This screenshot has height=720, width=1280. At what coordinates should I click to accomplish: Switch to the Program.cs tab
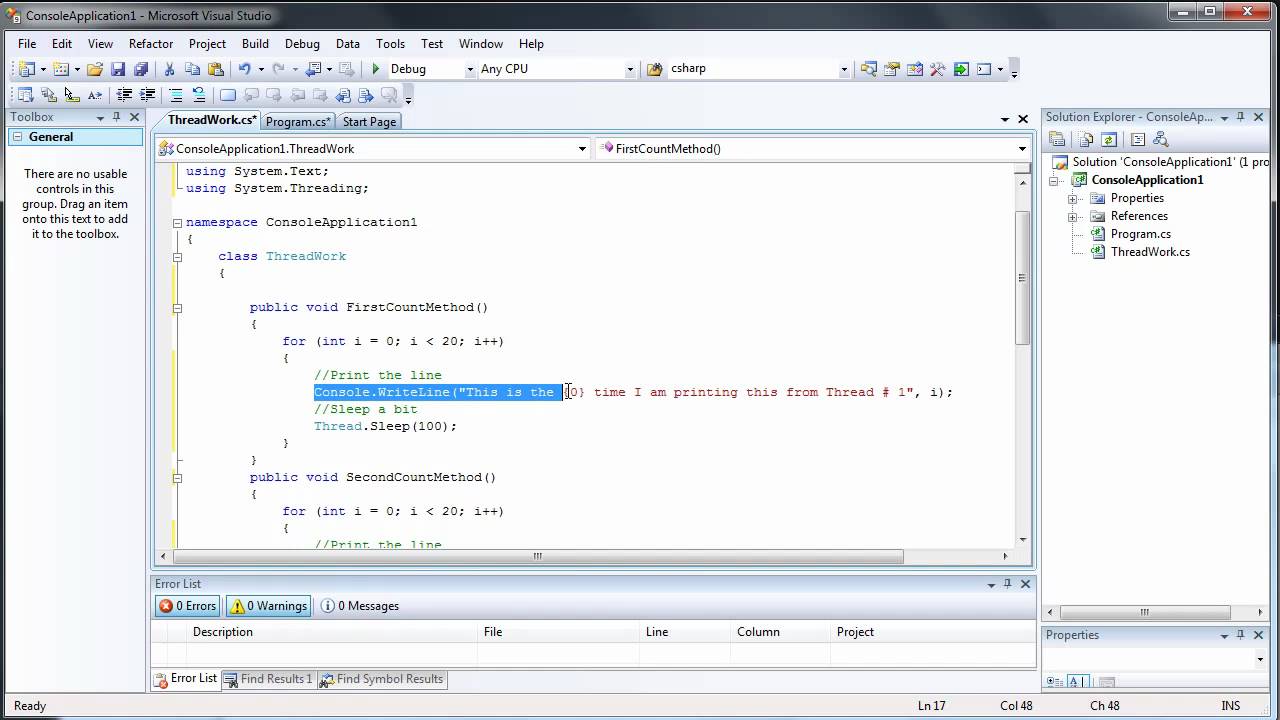coord(298,122)
